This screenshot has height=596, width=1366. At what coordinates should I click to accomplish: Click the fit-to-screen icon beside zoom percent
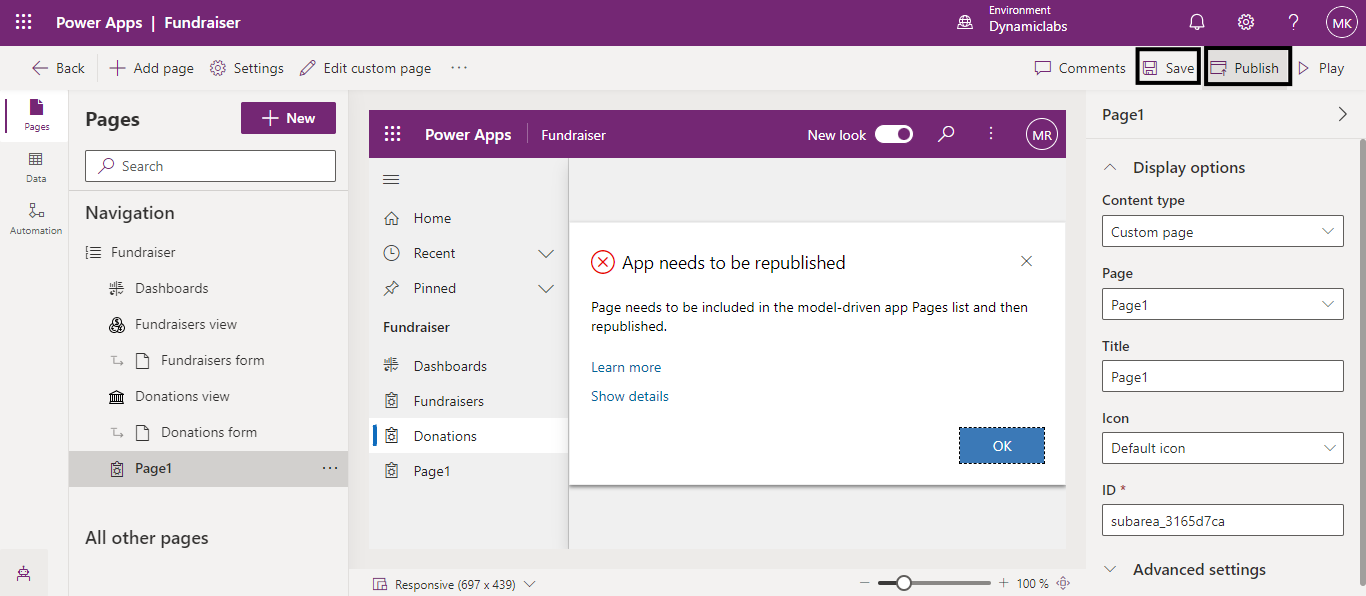1063,583
